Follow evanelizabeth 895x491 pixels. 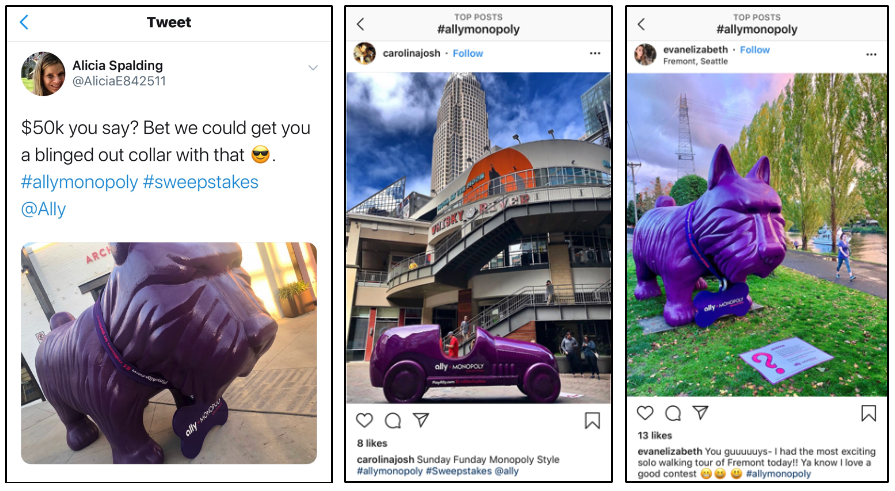click(x=755, y=50)
